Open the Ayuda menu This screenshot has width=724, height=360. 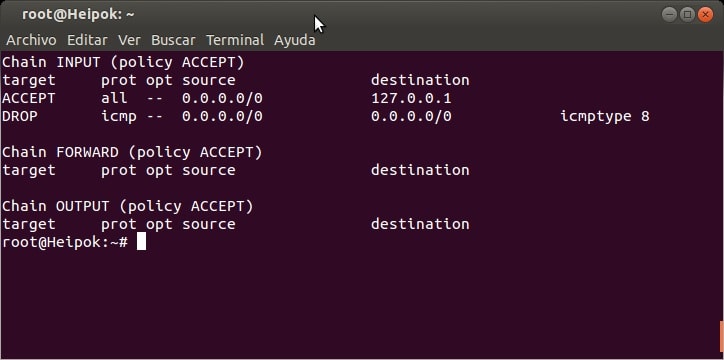[295, 40]
